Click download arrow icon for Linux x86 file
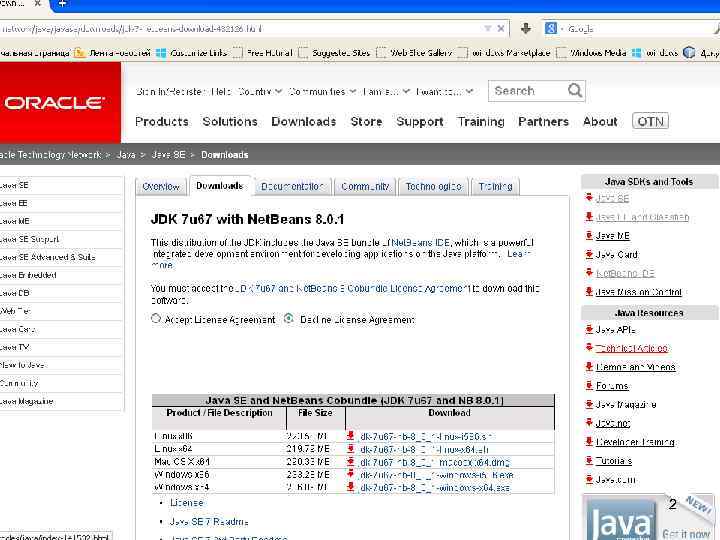Viewport: 720px width, 540px height. [351, 436]
